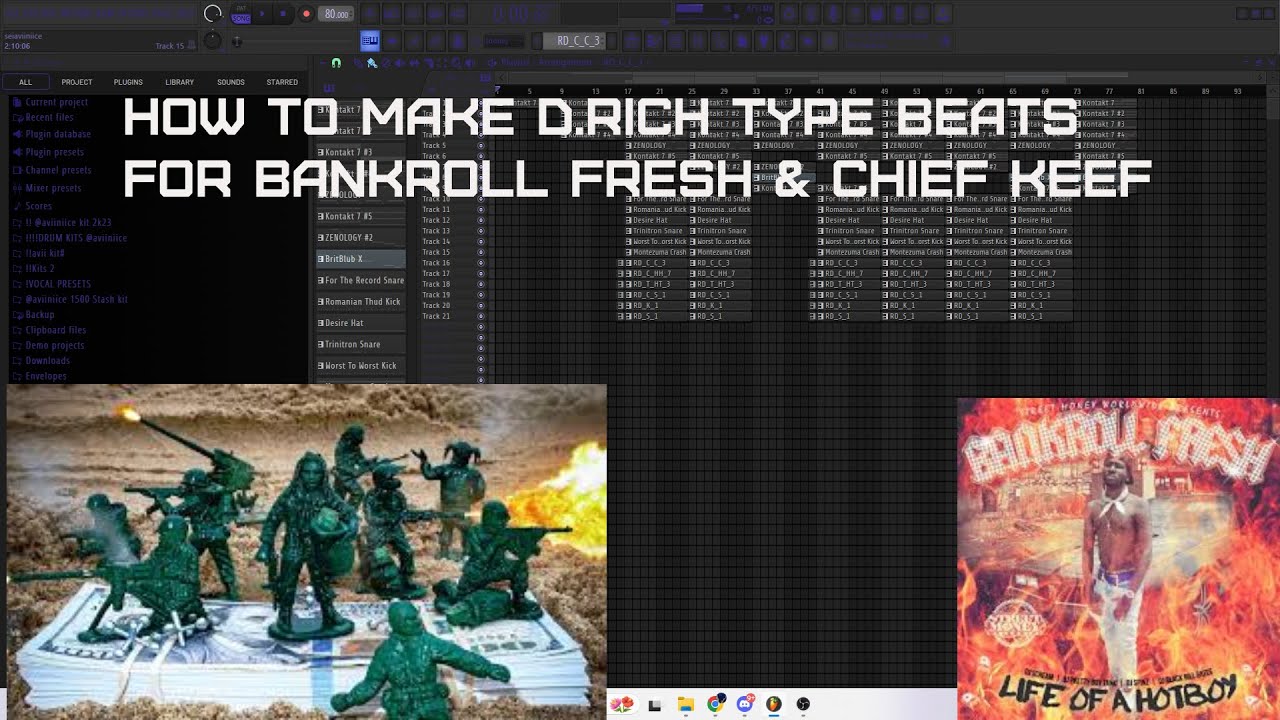Select Kontakt 7 #5 in the picker
This screenshot has width=1280, height=720.
361,216
